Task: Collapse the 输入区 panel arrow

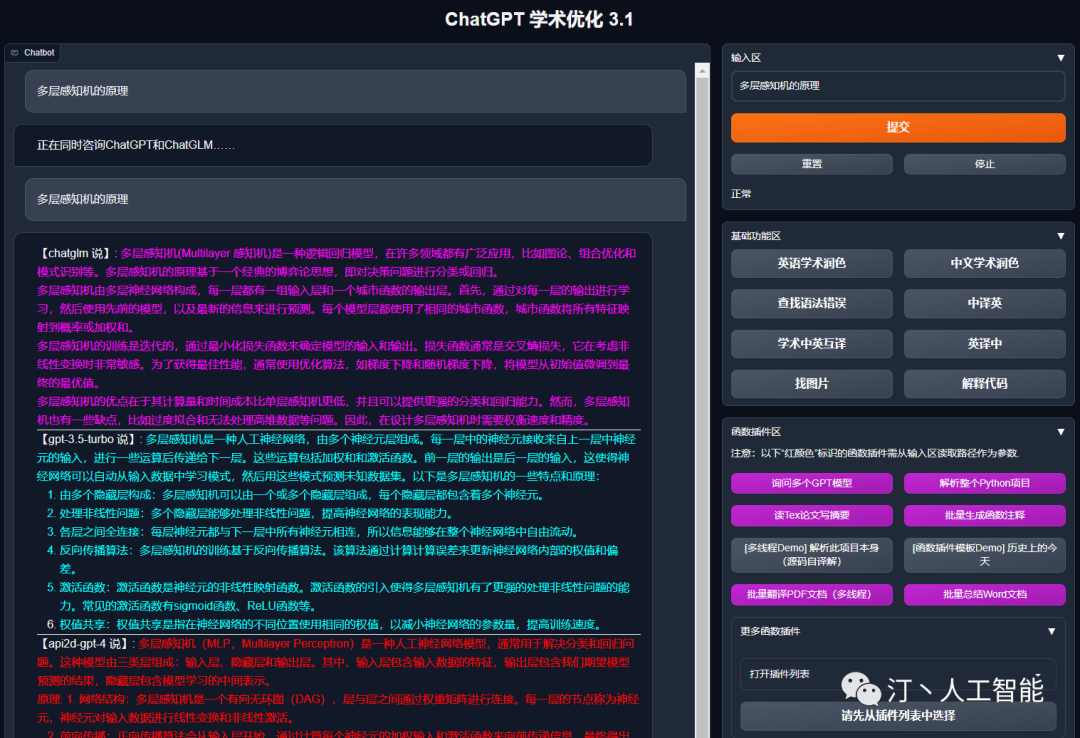Action: tap(1061, 58)
